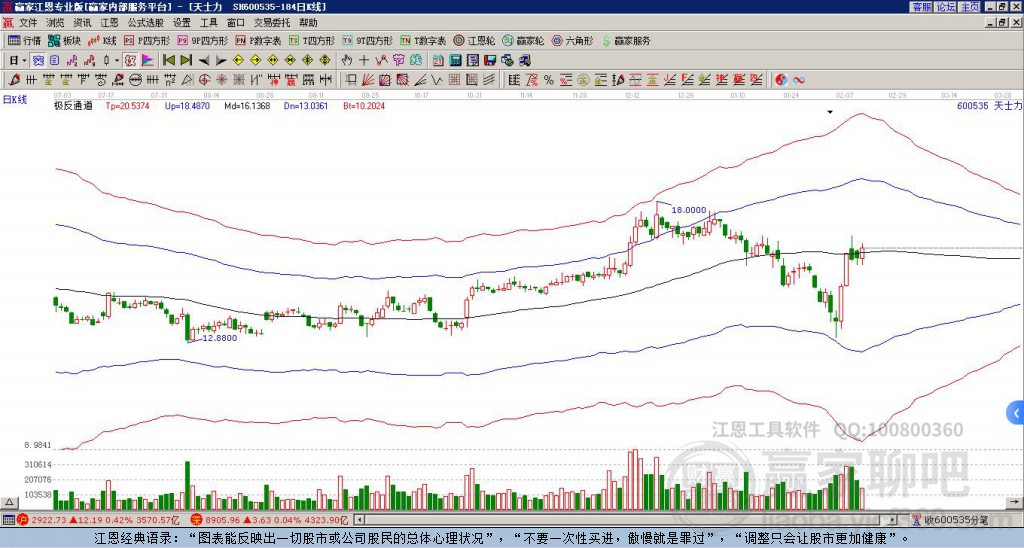
Task: Click the blue side panel expand arrow
Action: point(1016,413)
